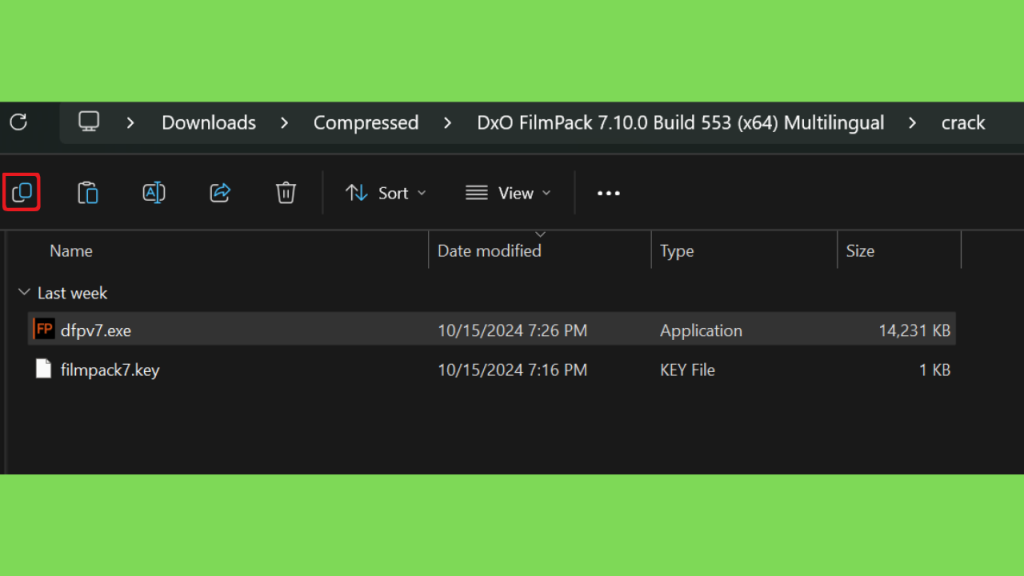Collapse the Last week group

coord(24,293)
